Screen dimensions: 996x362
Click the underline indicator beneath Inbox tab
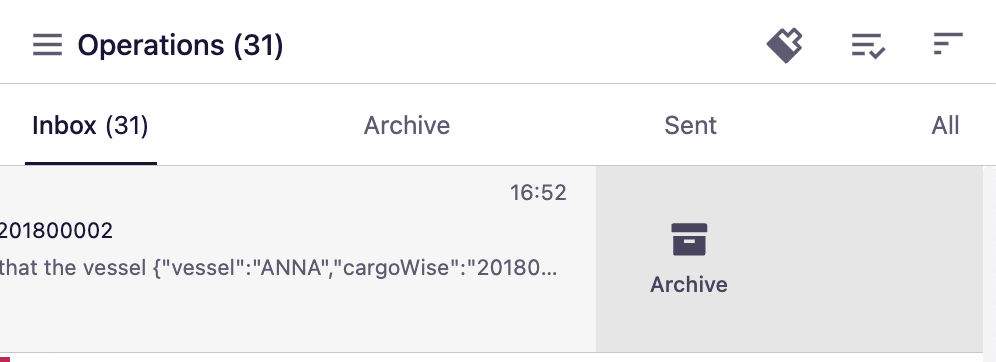(x=91, y=163)
